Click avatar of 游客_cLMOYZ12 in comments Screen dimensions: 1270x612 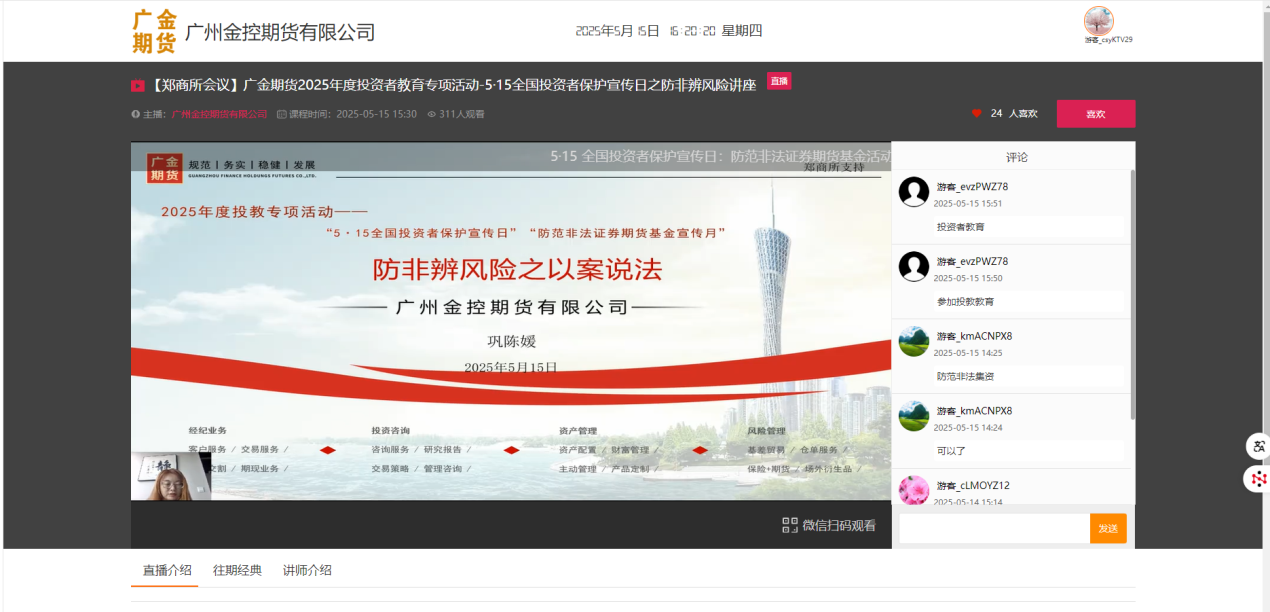914,490
